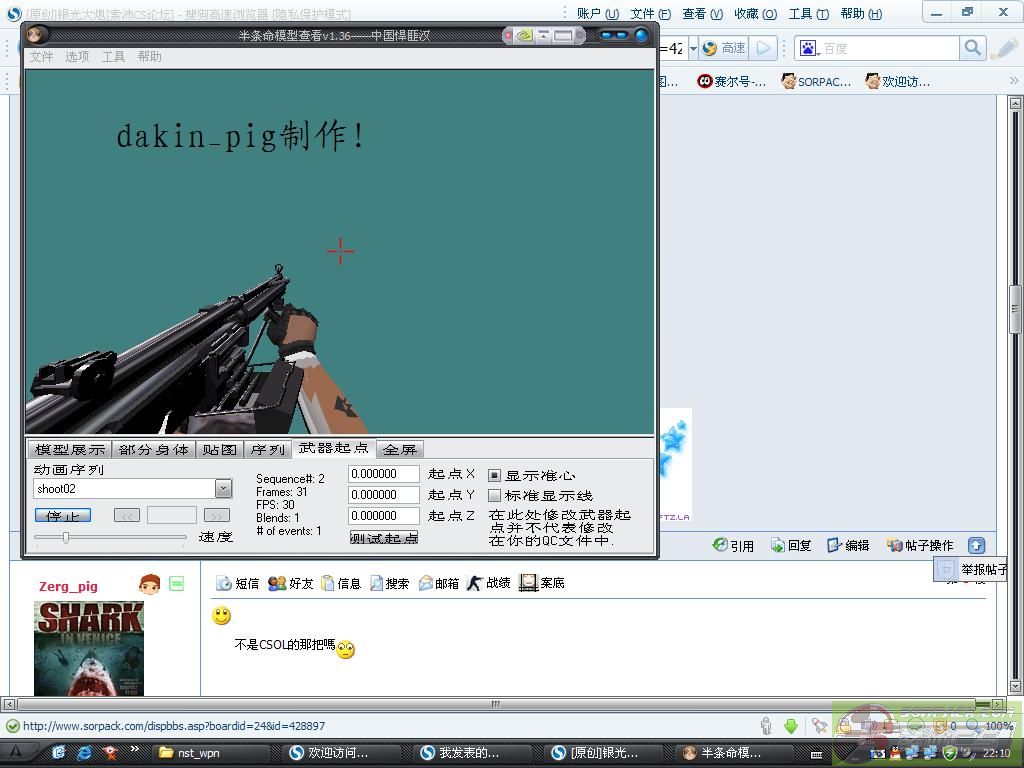Click the 好友 friends icon
The image size is (1024, 768).
pyautogui.click(x=277, y=583)
